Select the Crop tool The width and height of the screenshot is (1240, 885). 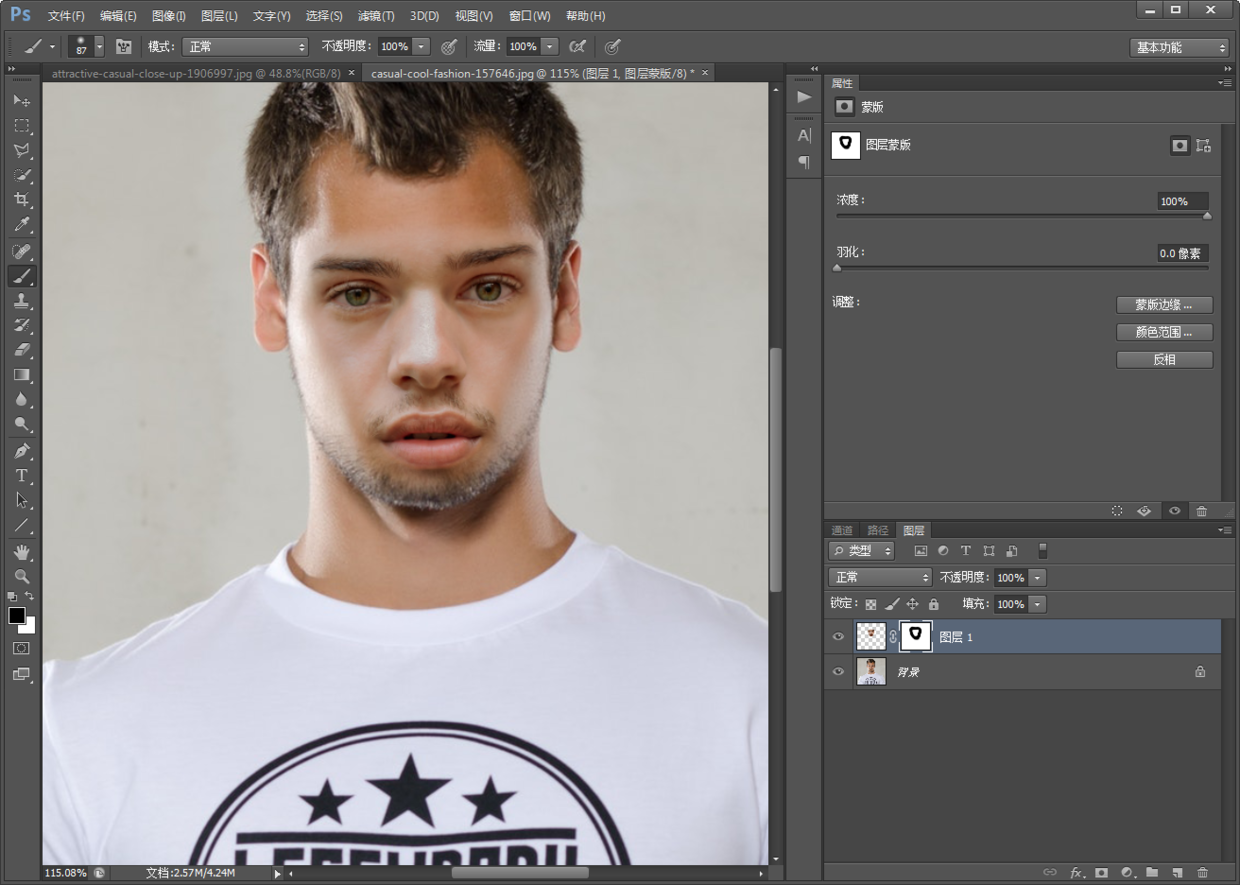(x=21, y=200)
